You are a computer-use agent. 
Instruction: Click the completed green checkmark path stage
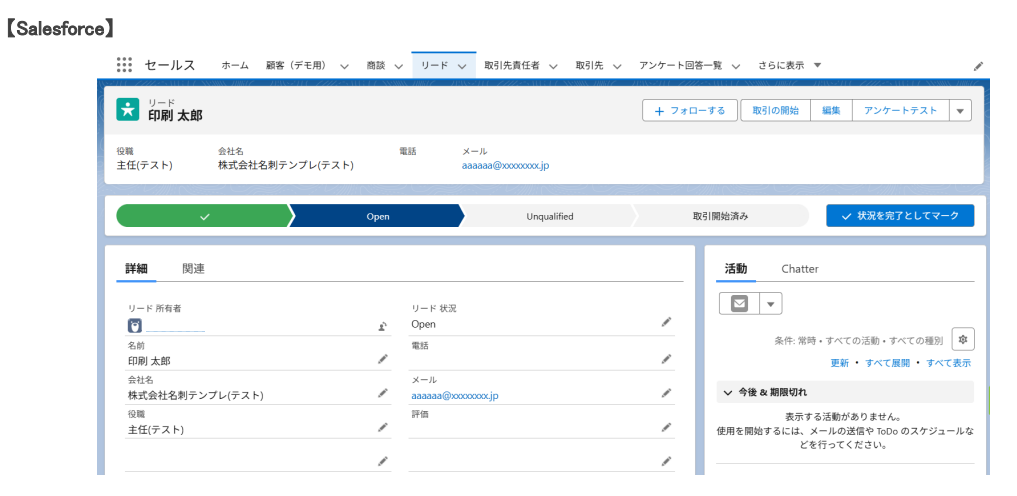pos(204,217)
